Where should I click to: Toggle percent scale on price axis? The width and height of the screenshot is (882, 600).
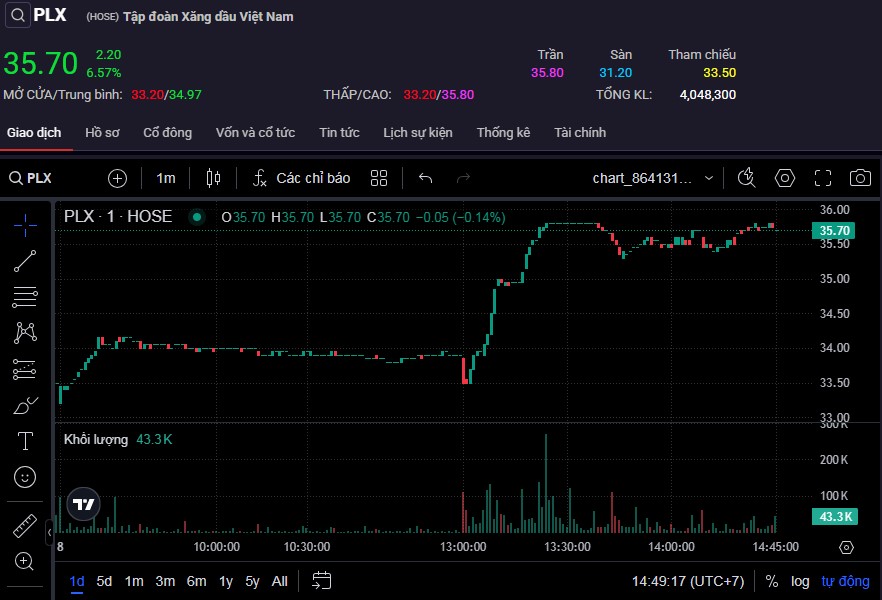pos(772,581)
